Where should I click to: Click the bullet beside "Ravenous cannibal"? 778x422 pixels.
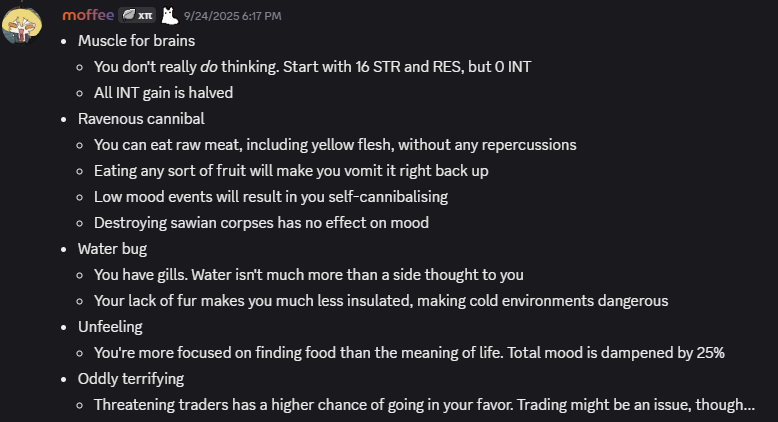pos(64,120)
